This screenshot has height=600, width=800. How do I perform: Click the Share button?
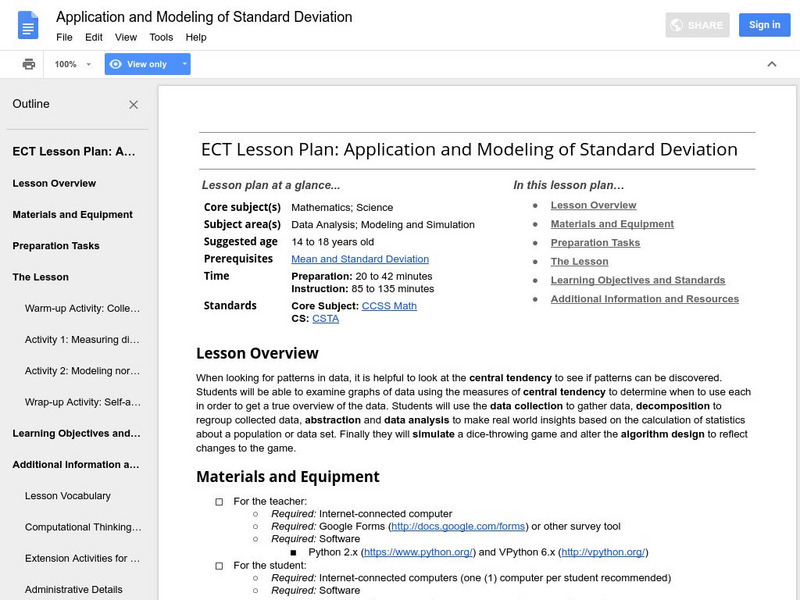698,25
